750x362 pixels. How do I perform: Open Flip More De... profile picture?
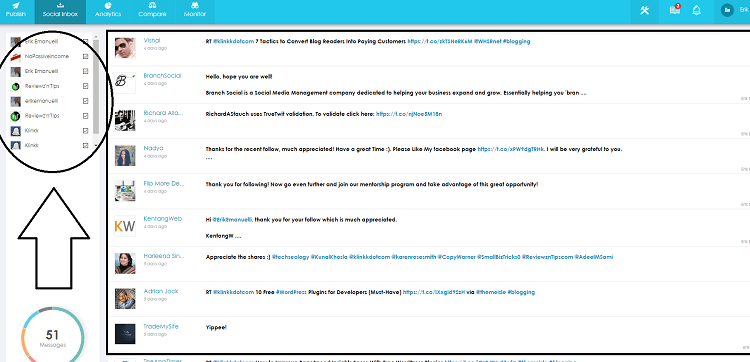pos(125,191)
